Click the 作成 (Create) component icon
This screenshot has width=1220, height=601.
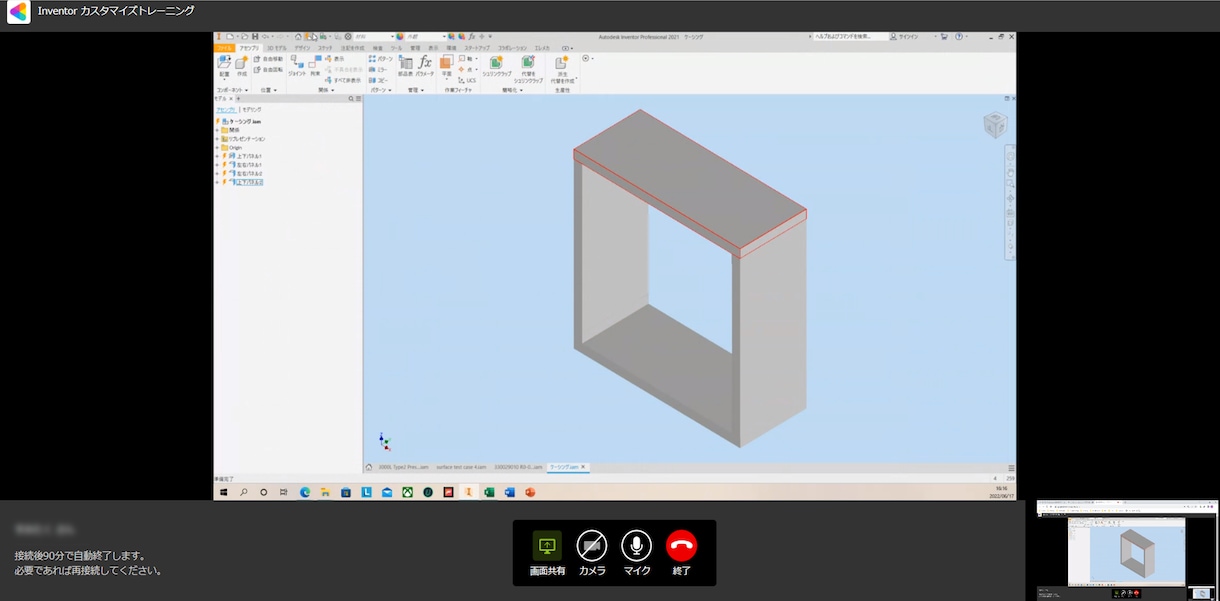tap(241, 63)
